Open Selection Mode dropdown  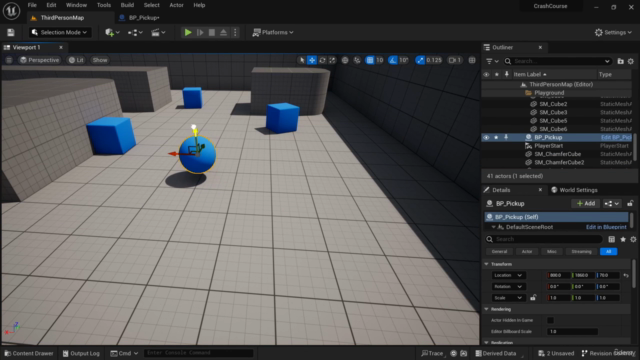click(60, 32)
